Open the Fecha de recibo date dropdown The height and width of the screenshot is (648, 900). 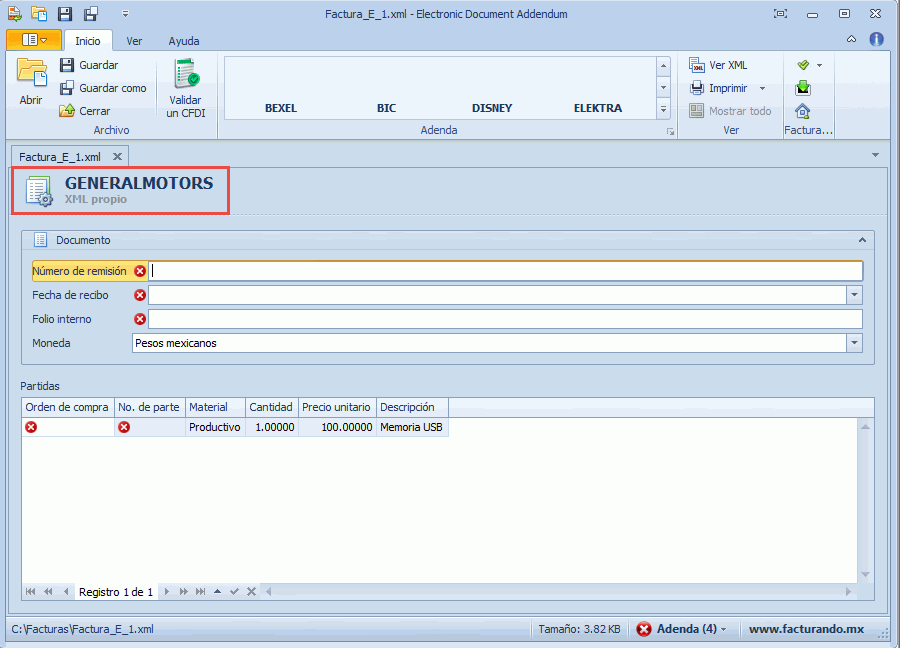(855, 295)
